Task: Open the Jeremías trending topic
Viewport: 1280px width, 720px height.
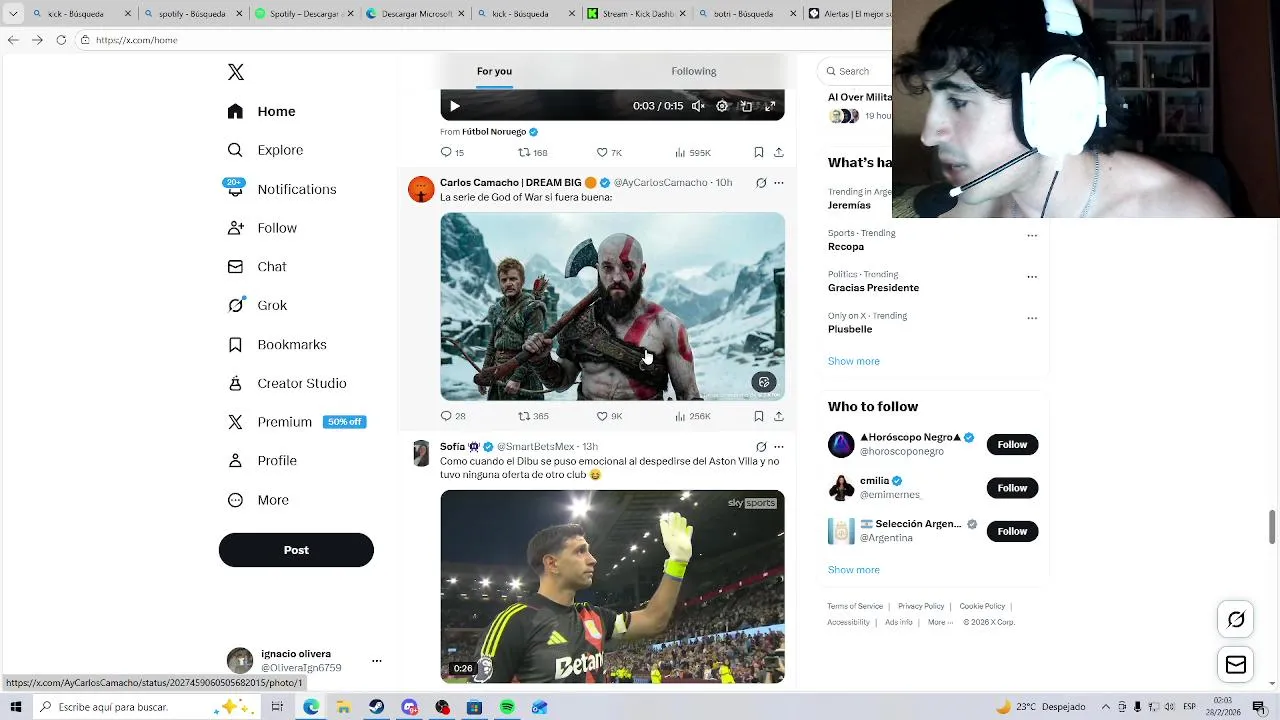Action: tap(849, 205)
